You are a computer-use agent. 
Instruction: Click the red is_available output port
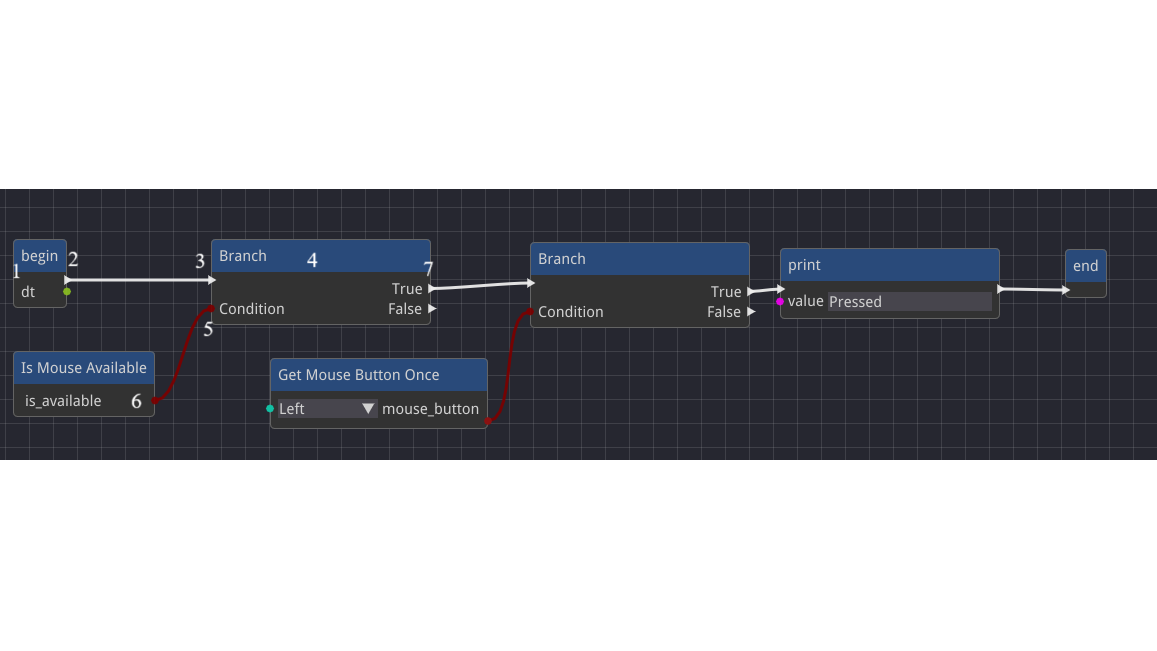[154, 401]
